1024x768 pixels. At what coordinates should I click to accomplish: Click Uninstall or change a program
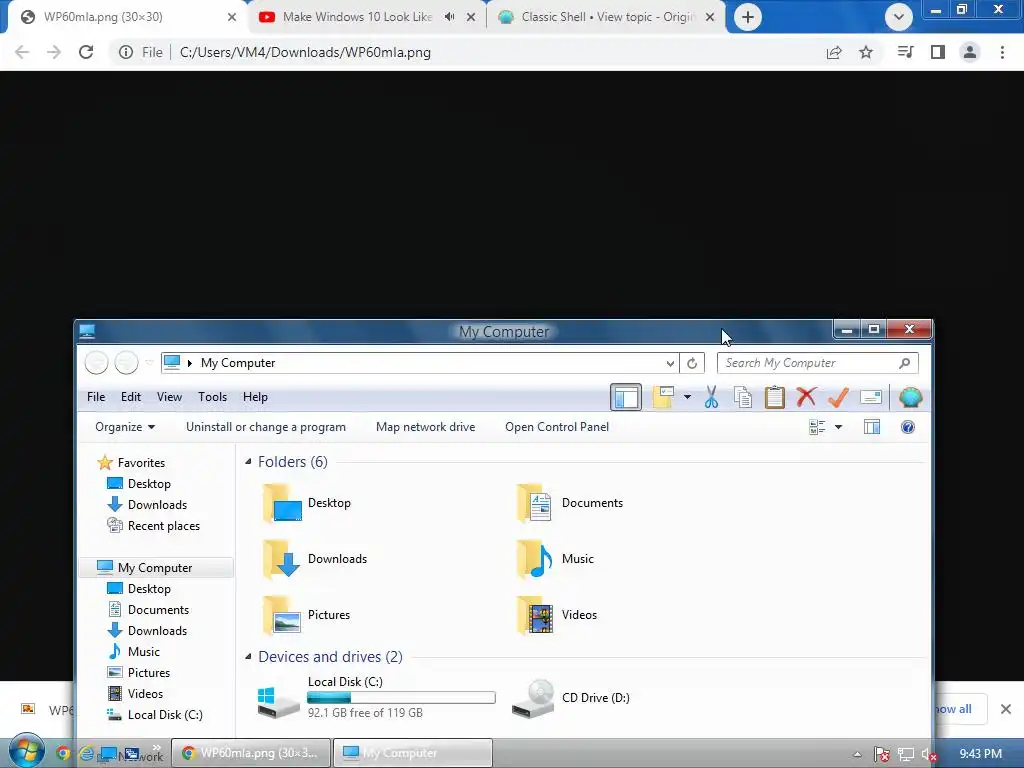[x=266, y=427]
